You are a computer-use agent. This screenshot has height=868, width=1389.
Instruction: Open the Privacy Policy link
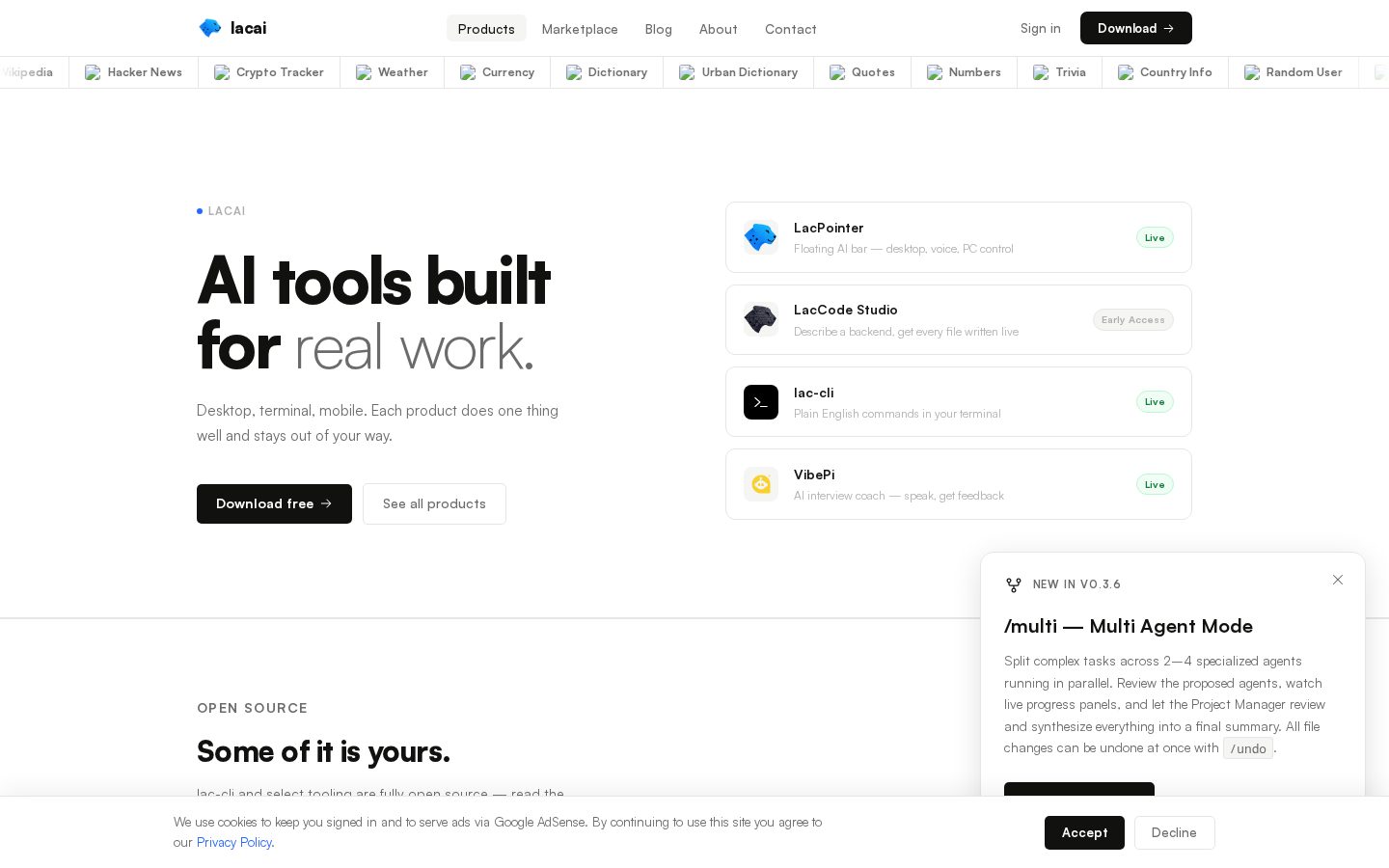coord(234,842)
